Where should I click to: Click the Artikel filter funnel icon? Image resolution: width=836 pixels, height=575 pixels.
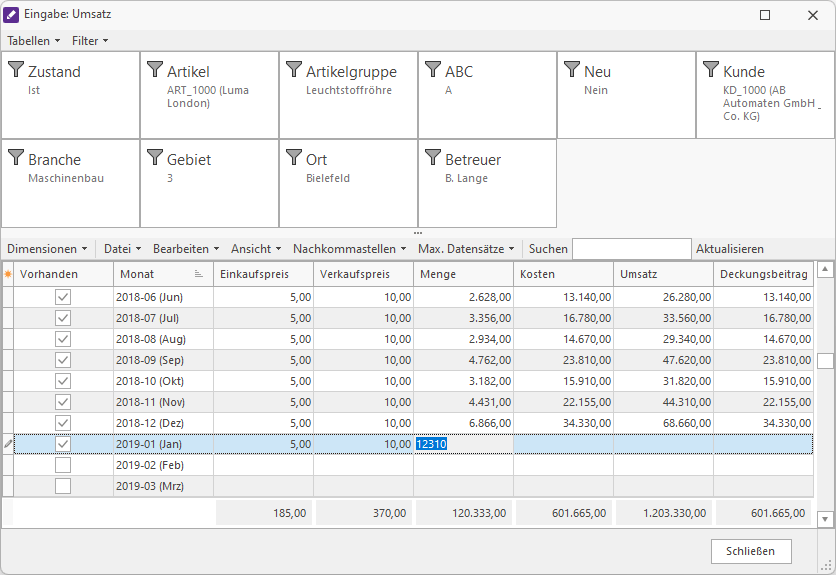pyautogui.click(x=155, y=70)
